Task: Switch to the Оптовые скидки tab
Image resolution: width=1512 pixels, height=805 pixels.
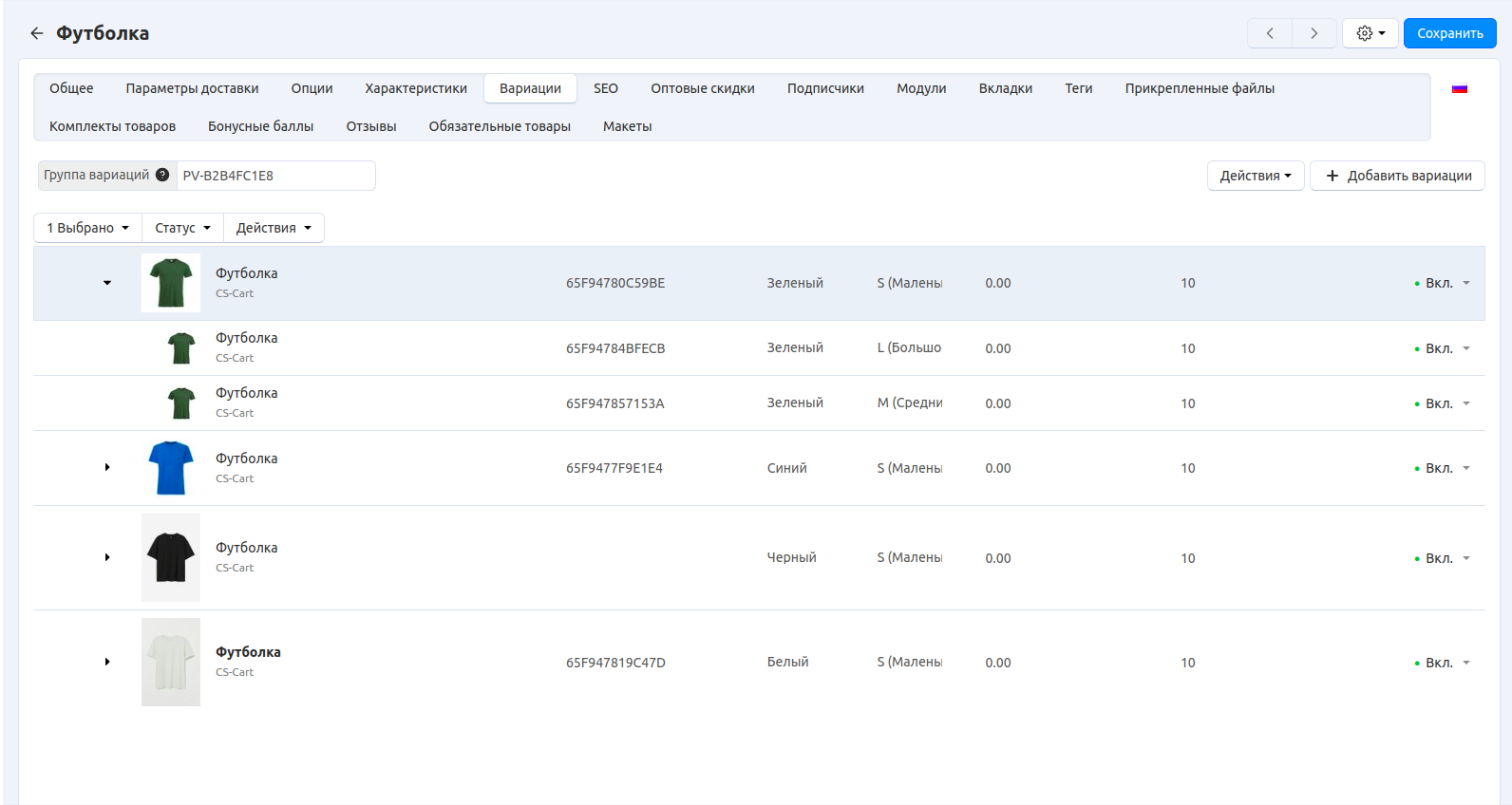Action: click(702, 88)
